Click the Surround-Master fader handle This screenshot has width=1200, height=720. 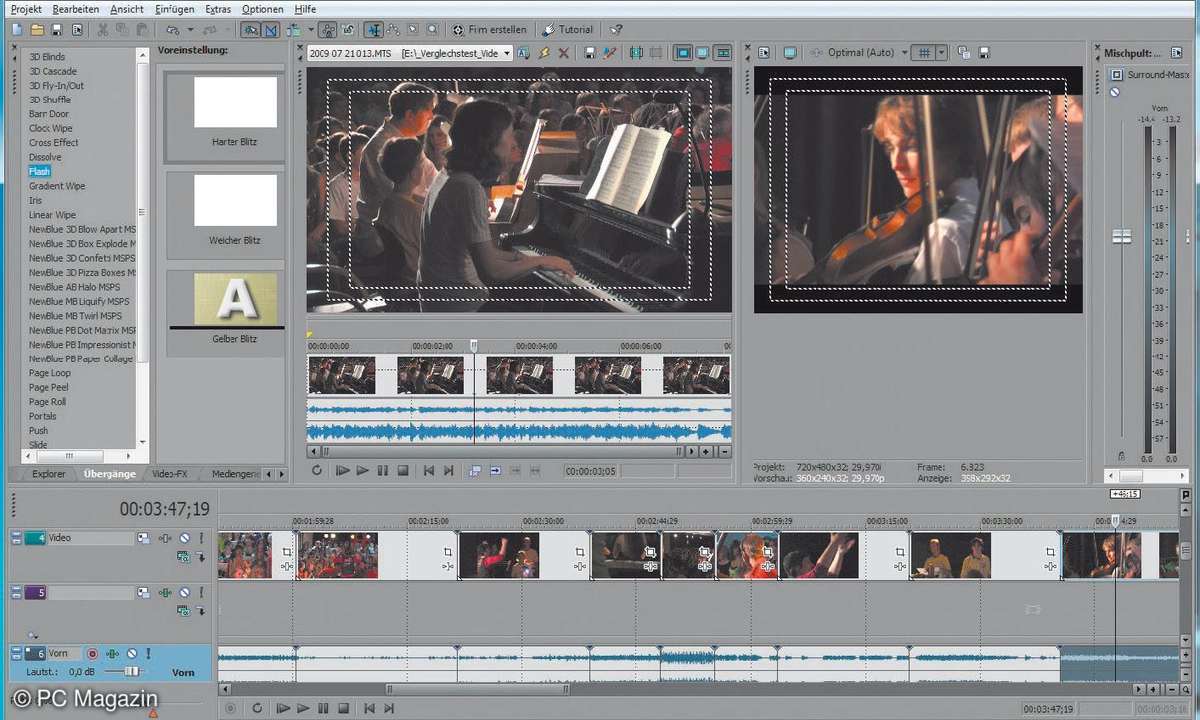1122,236
